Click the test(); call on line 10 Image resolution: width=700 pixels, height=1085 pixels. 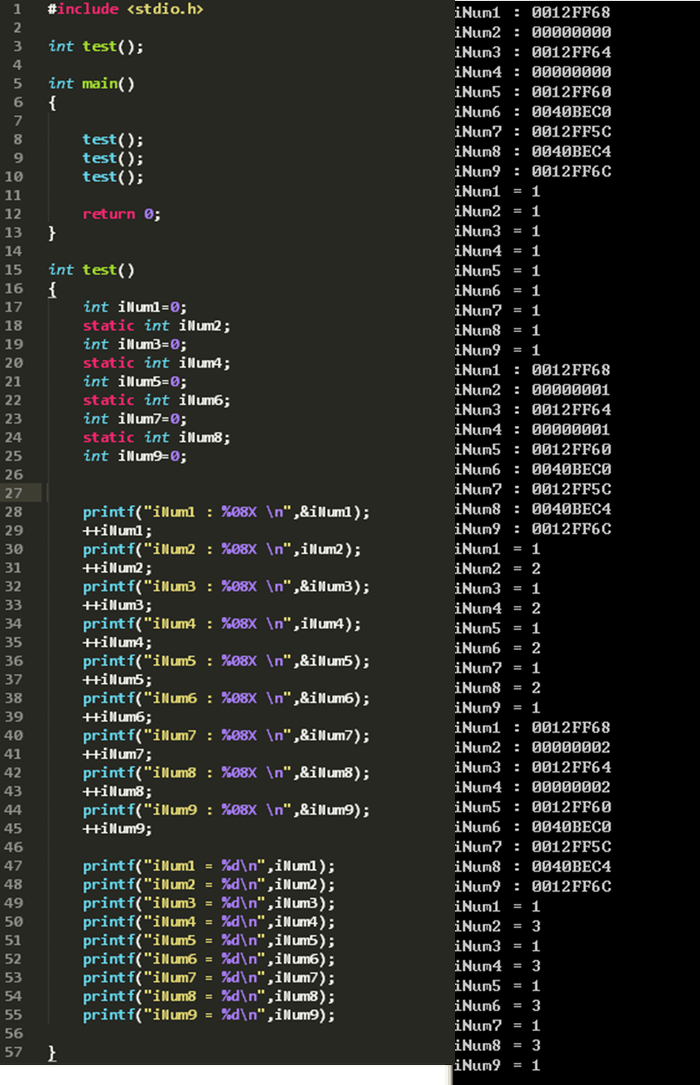[x=113, y=177]
